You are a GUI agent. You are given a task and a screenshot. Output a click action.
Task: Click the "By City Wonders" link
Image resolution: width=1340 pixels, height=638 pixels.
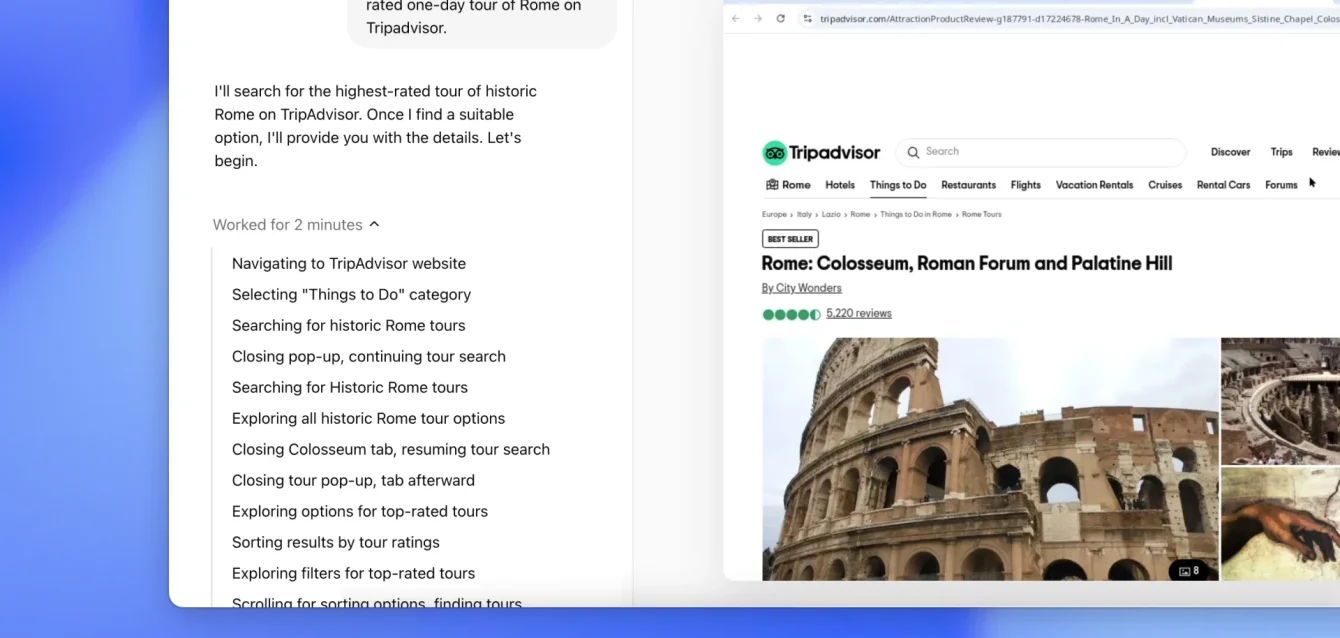click(801, 288)
